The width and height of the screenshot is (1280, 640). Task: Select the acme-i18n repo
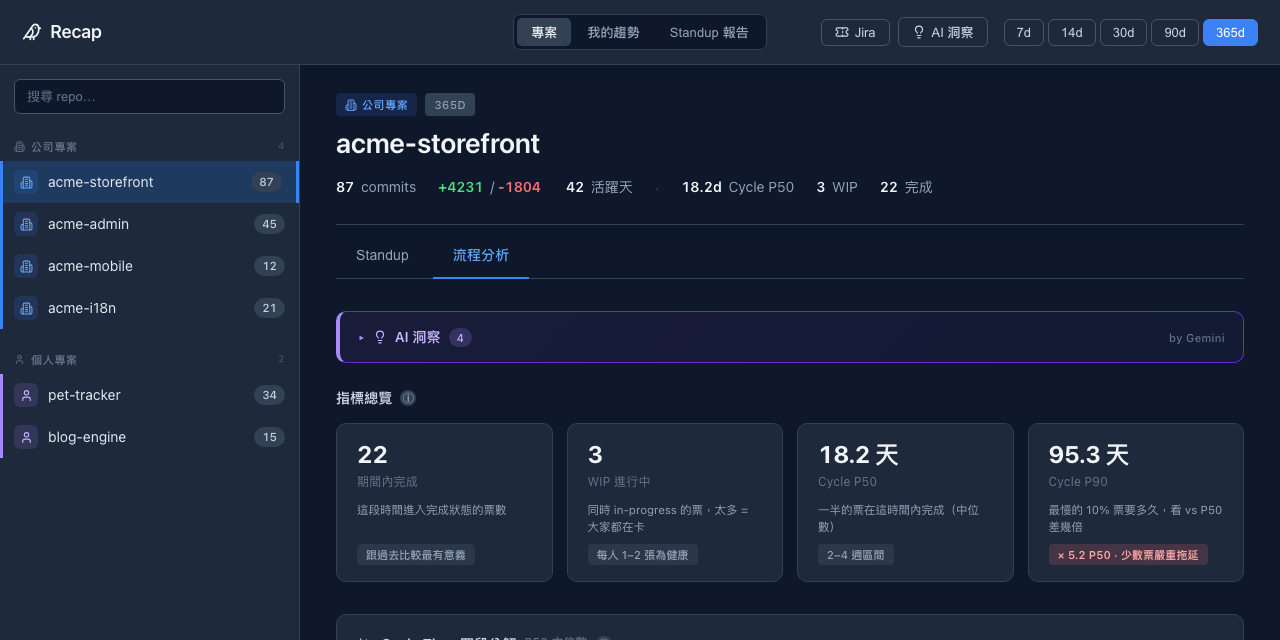coord(149,308)
